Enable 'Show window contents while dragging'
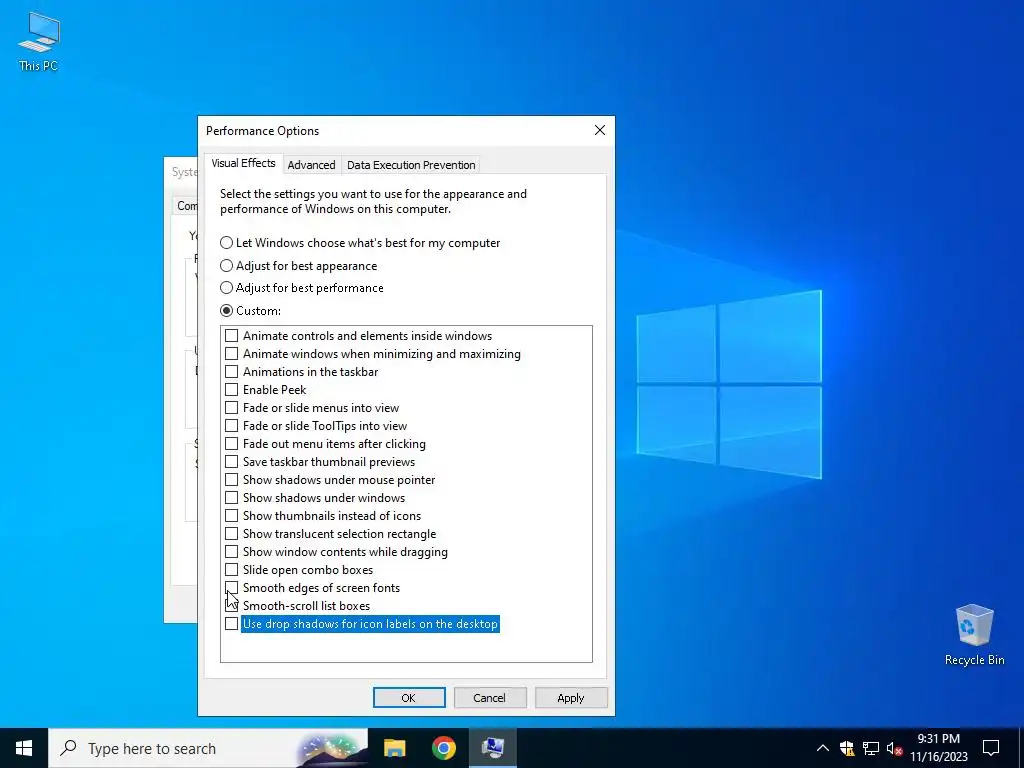 [x=231, y=552]
